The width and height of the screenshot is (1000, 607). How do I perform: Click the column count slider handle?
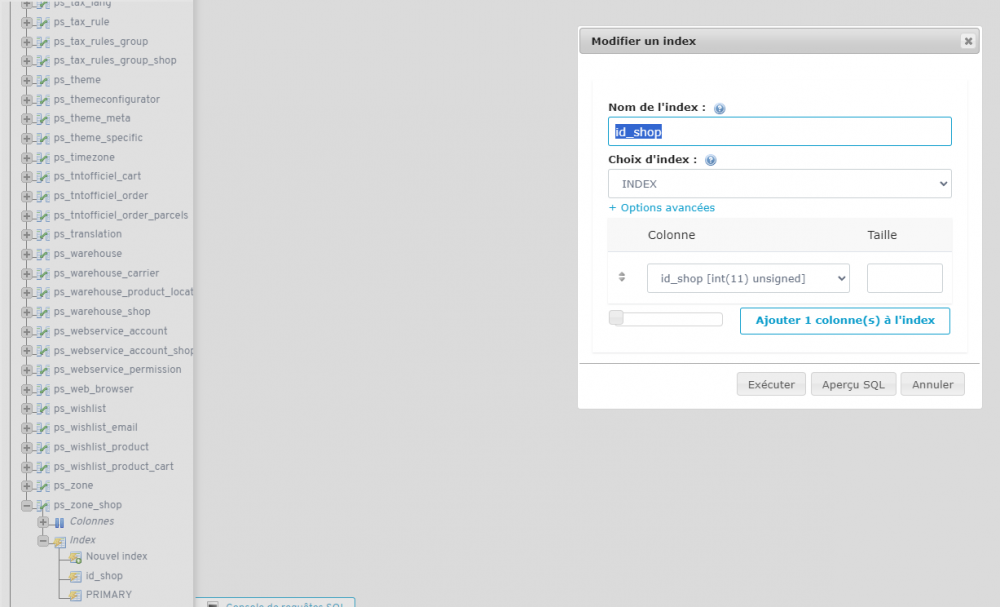616,318
